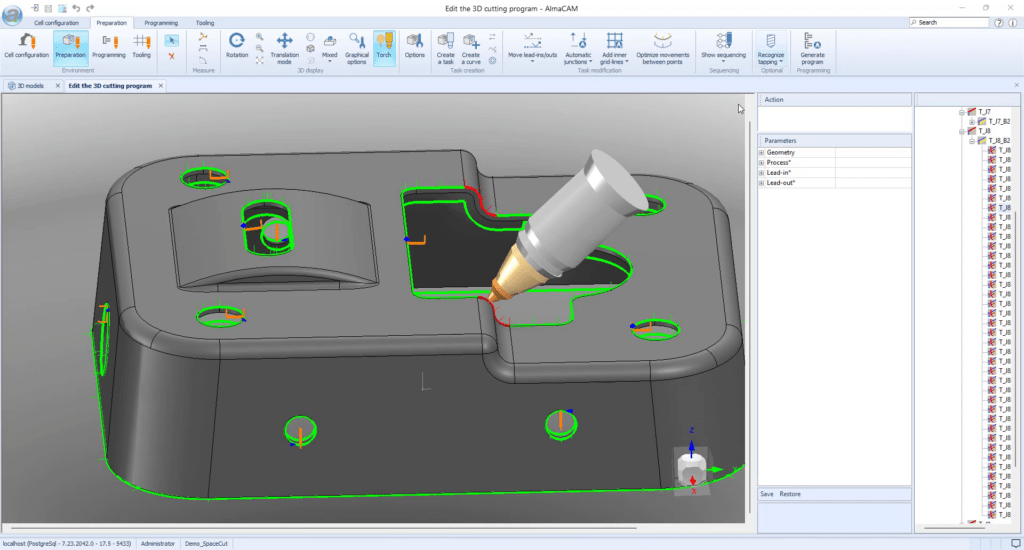Click the Save button below parameters
1024x550 pixels.
point(766,494)
